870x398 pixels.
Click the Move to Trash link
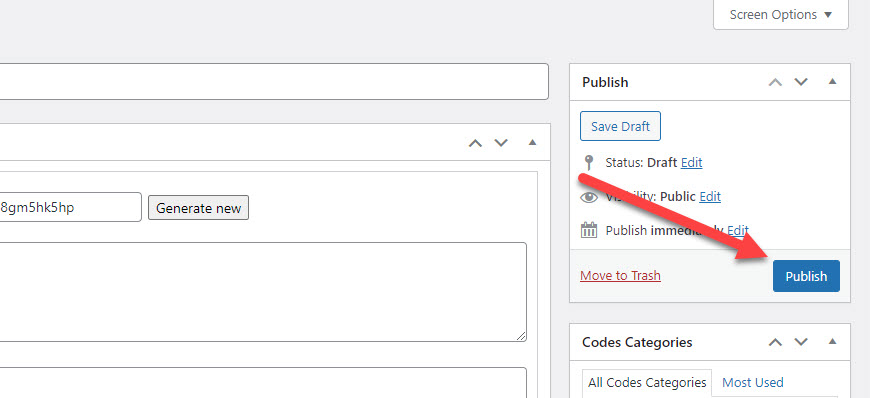coord(620,275)
